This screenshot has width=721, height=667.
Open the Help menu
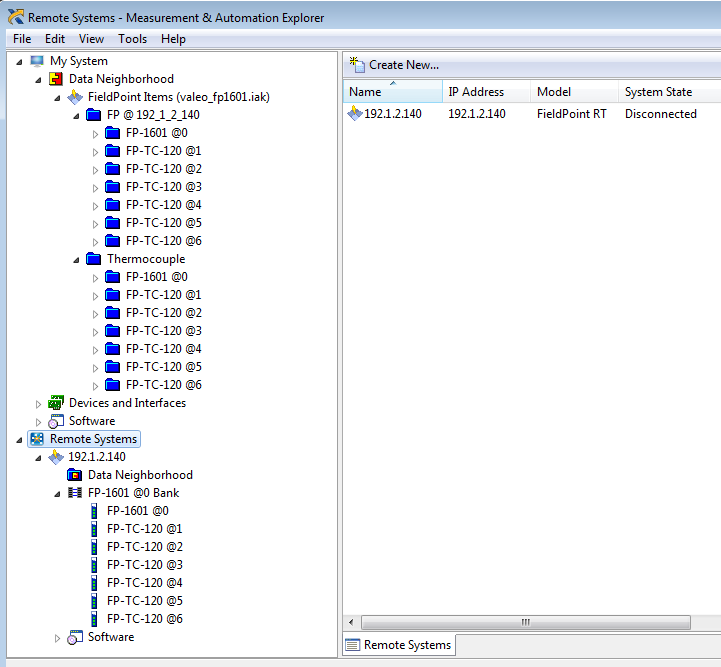click(x=173, y=39)
